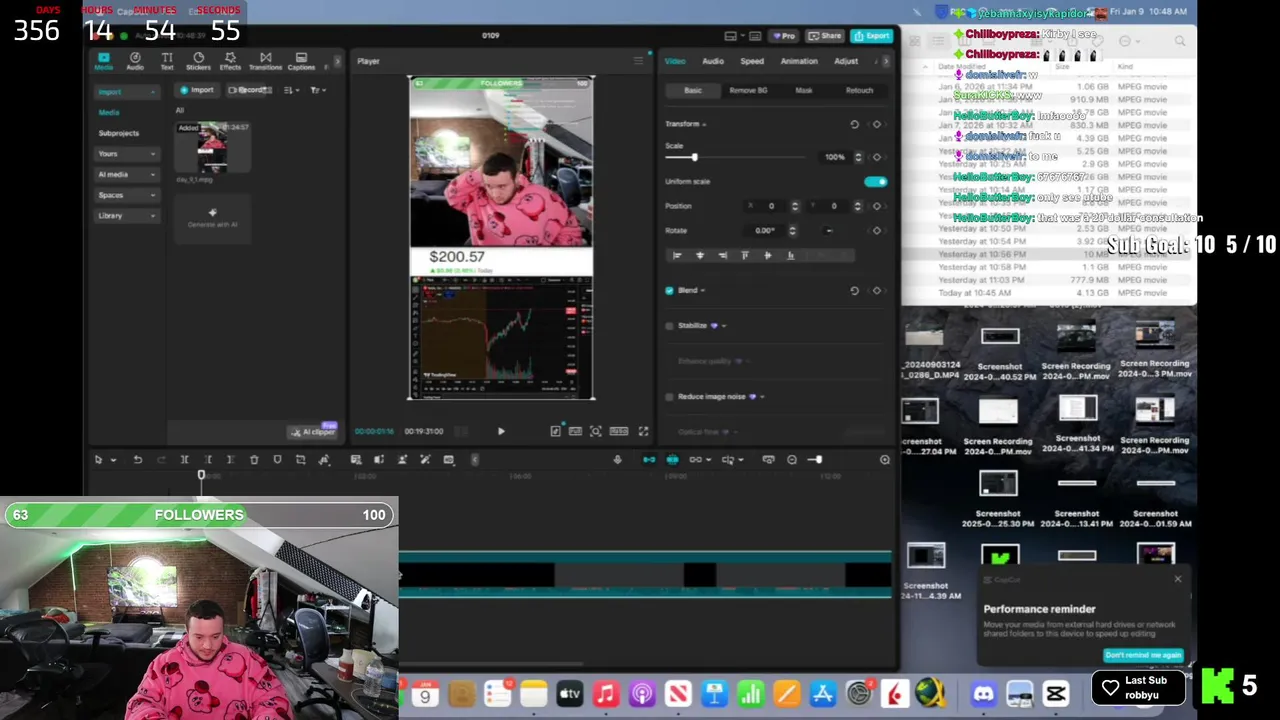Viewport: 1280px width, 720px height.
Task: Click the timeline zoom-in plus icon
Action: pos(885,459)
